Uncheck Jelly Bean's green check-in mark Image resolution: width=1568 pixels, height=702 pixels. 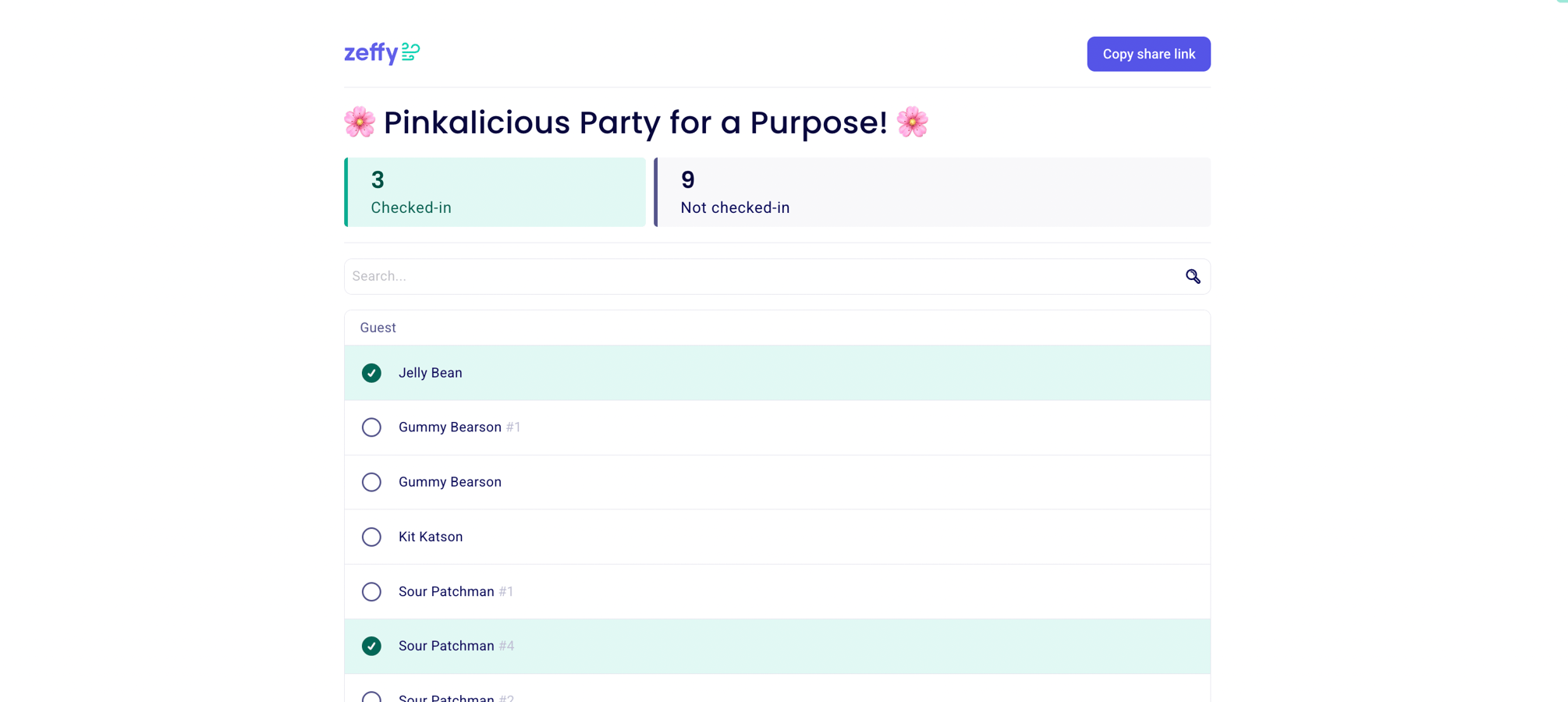tap(371, 374)
